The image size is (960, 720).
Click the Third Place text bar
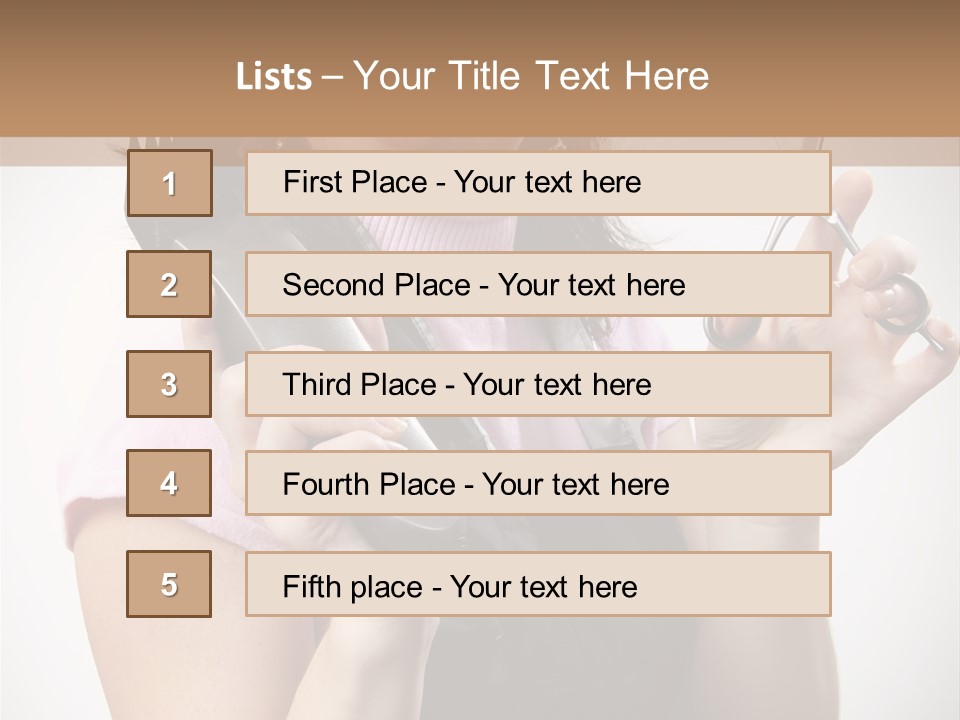point(538,384)
